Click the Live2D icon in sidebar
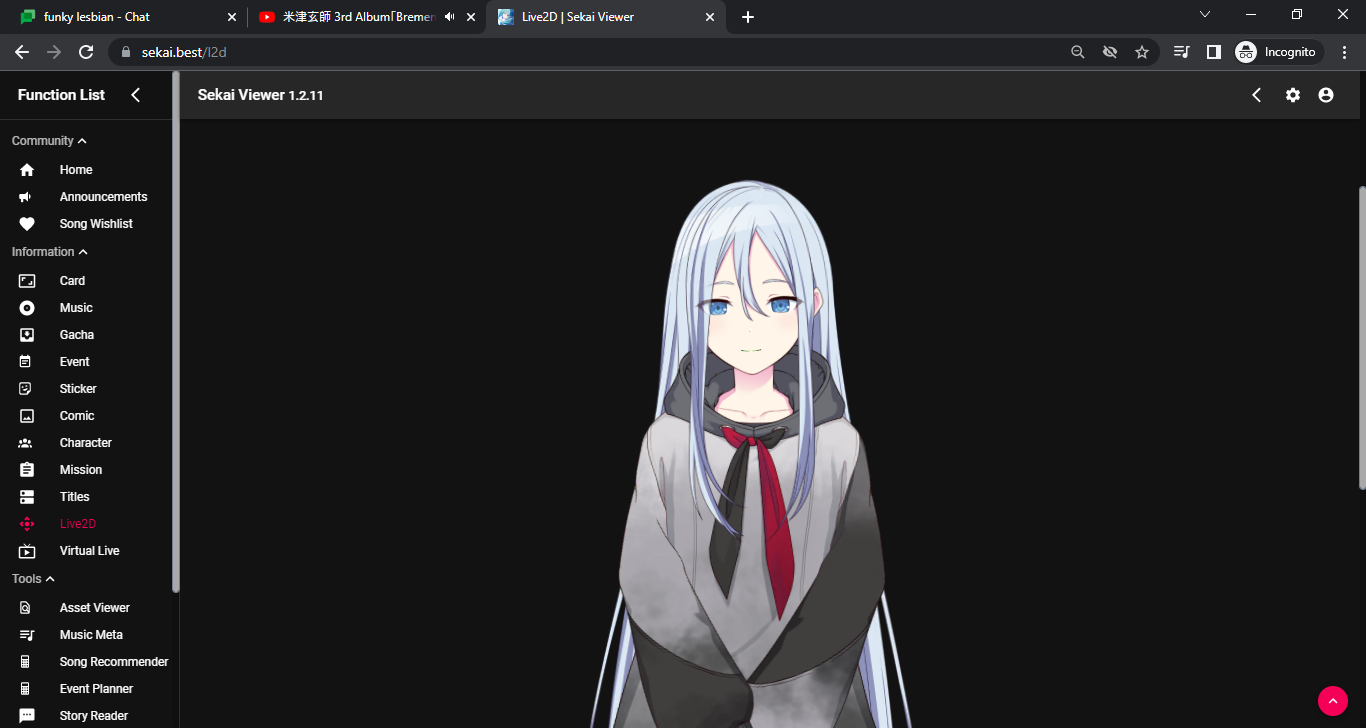The width and height of the screenshot is (1366, 728). (27, 524)
